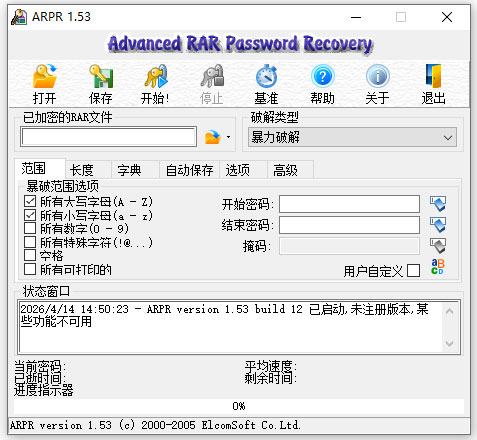Click the clear icon beside 结束密码

point(438,225)
